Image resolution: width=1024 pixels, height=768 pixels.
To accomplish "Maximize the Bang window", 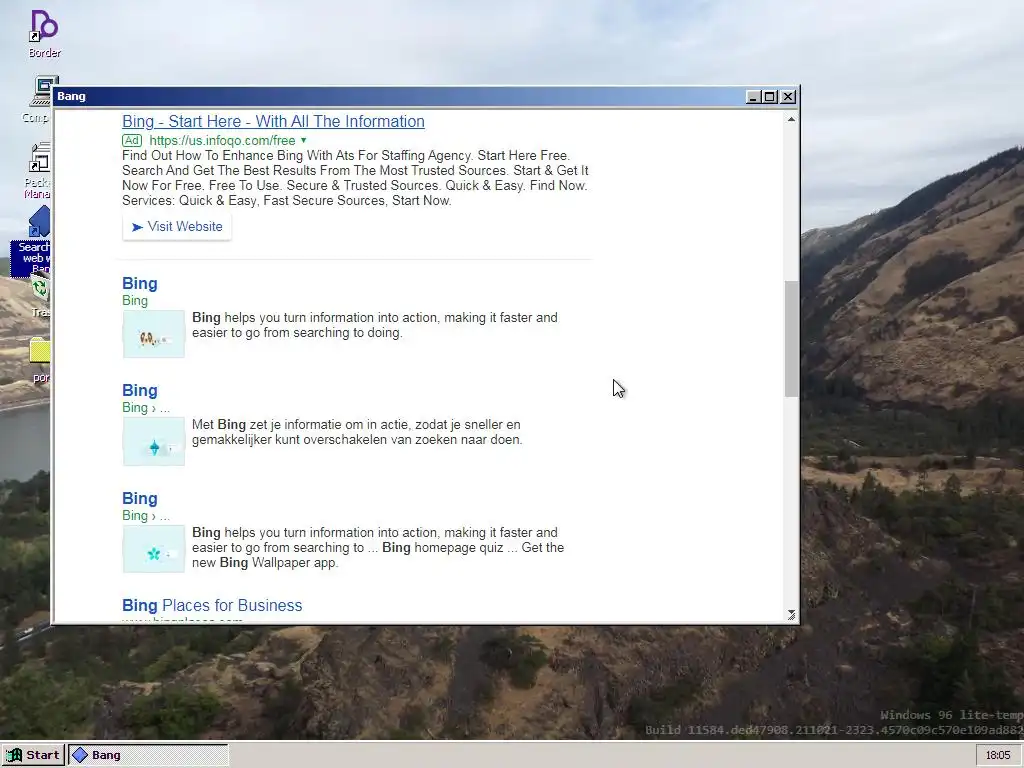I will click(770, 97).
